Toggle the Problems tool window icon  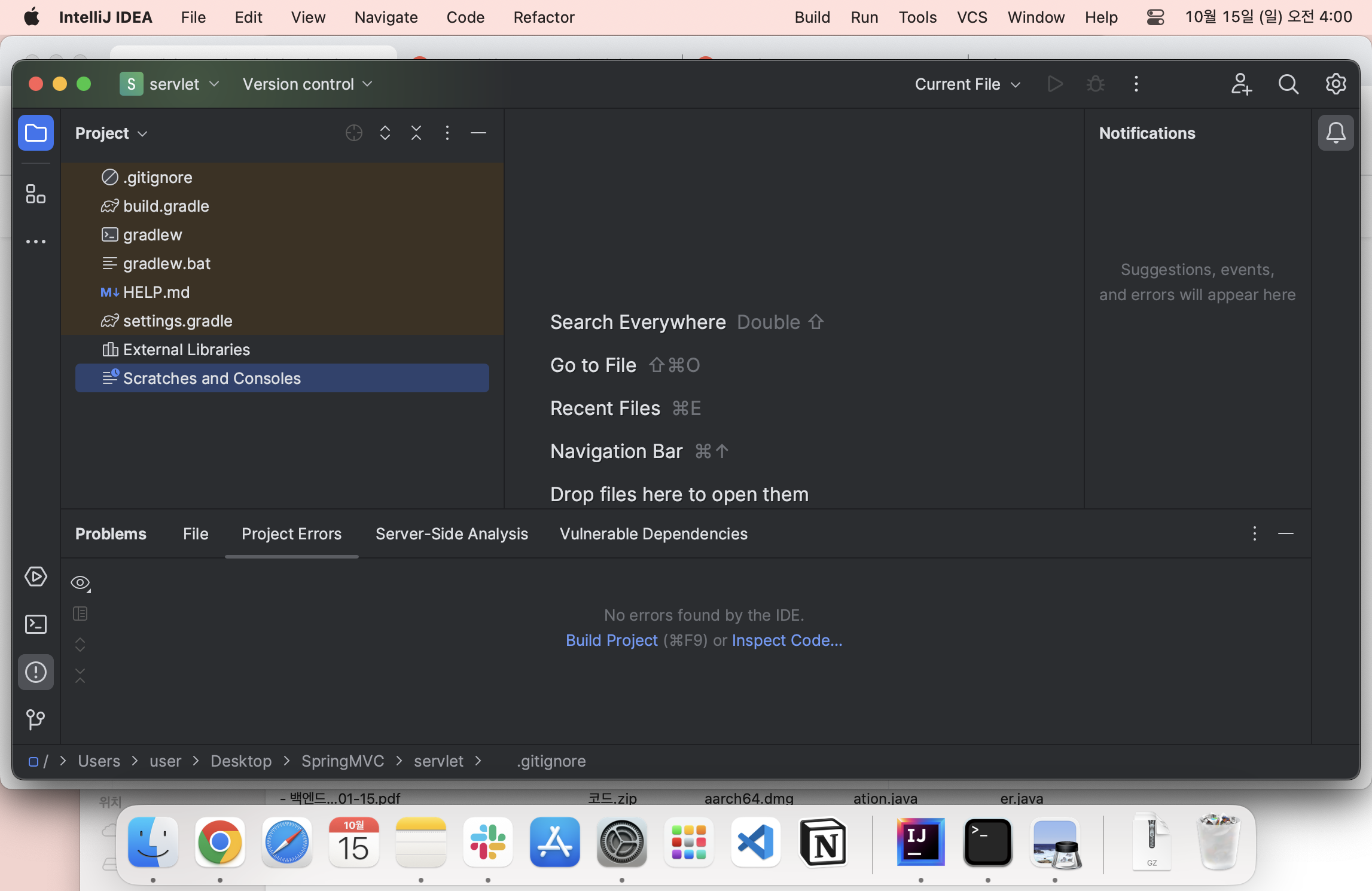tap(36, 672)
